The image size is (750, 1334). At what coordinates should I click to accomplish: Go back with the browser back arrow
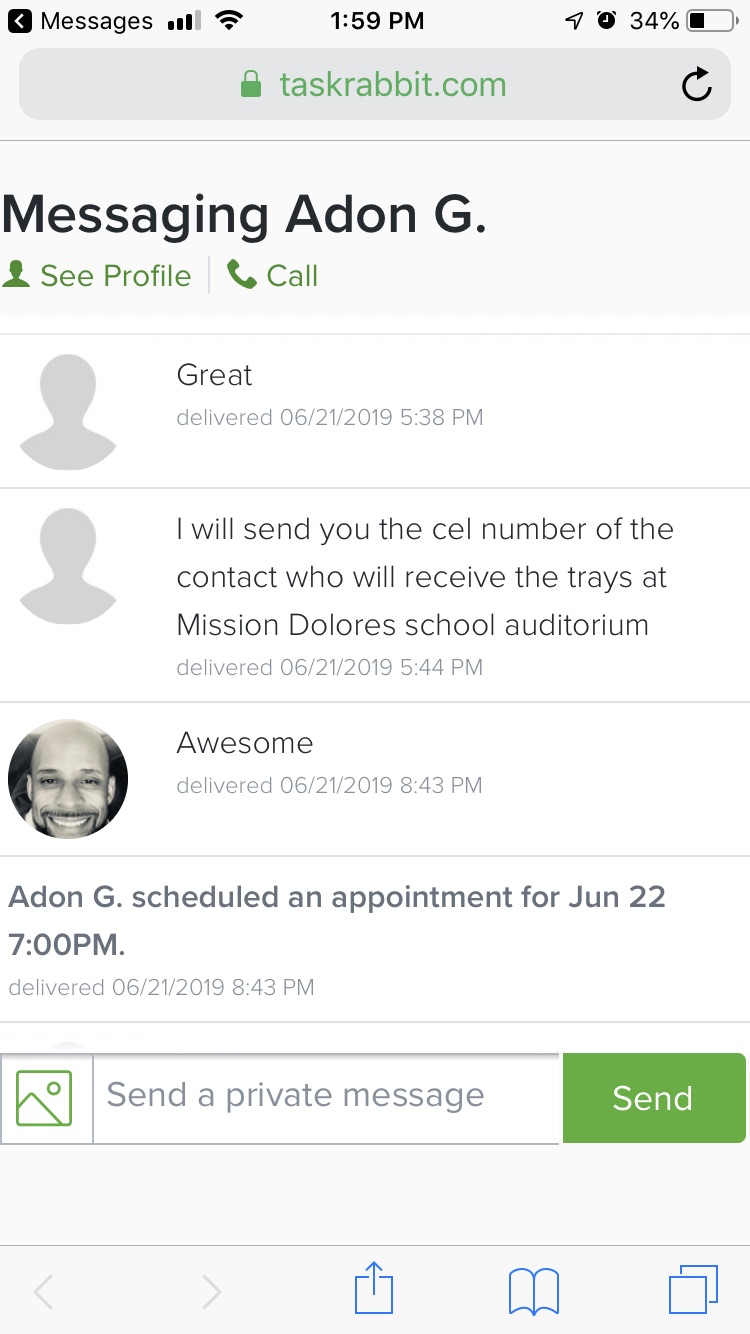click(44, 1291)
